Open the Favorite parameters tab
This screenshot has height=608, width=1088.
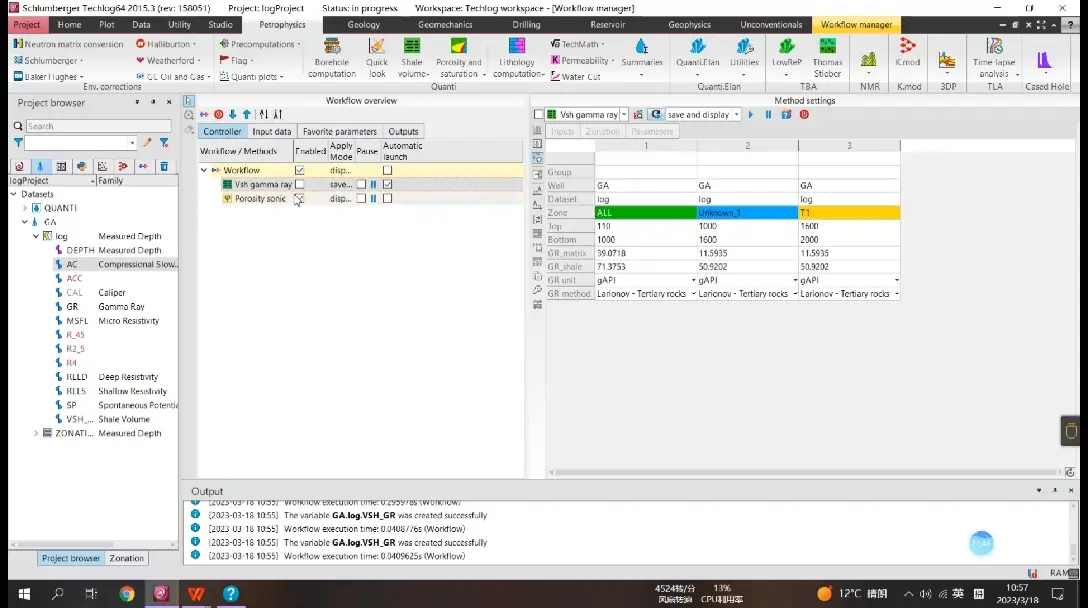(x=340, y=131)
